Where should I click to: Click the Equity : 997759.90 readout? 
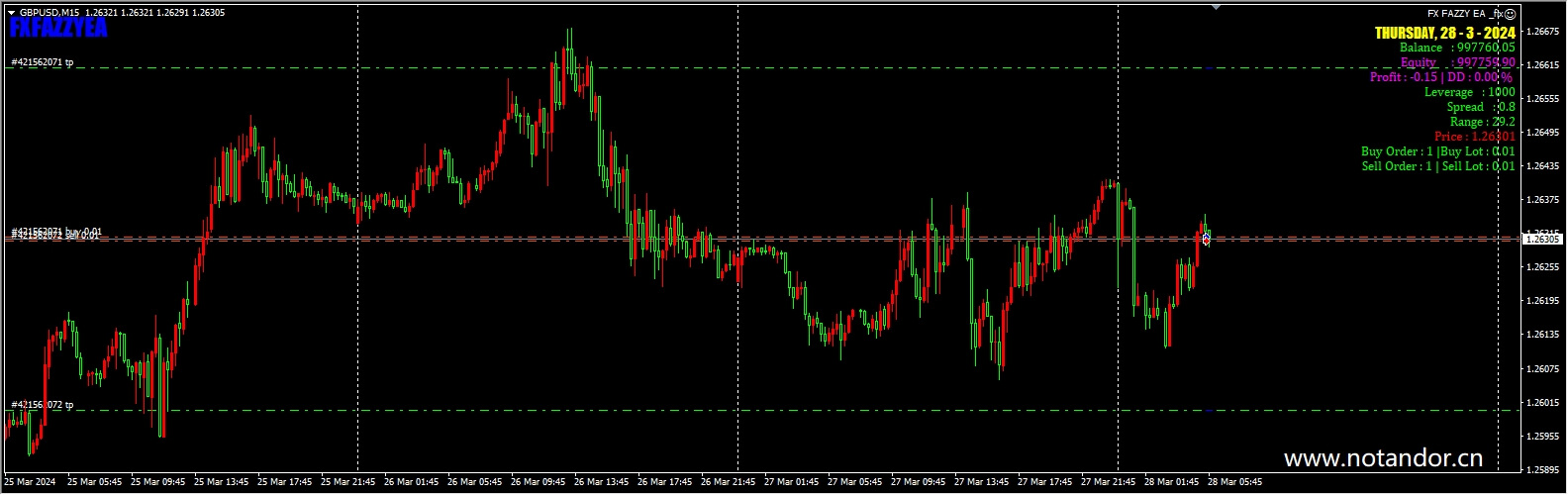1457,62
